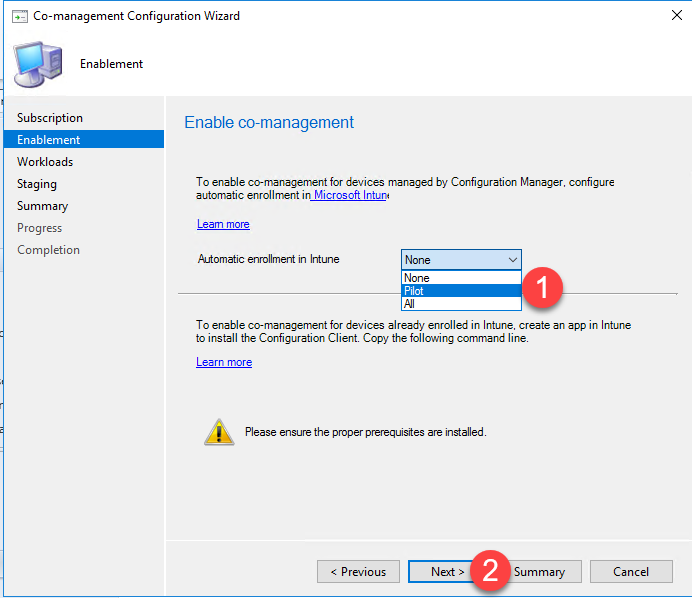Open the Automatic enrollment in Intune dropdown

(461, 260)
